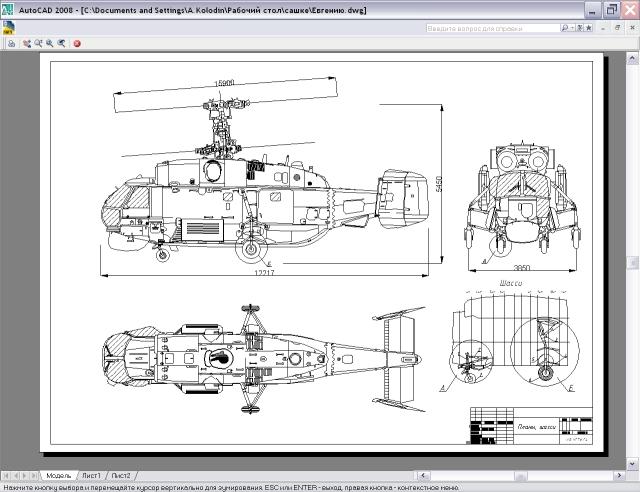The image size is (640, 492).
Task: Click the preview toolbar grip handle
Action: (4, 43)
